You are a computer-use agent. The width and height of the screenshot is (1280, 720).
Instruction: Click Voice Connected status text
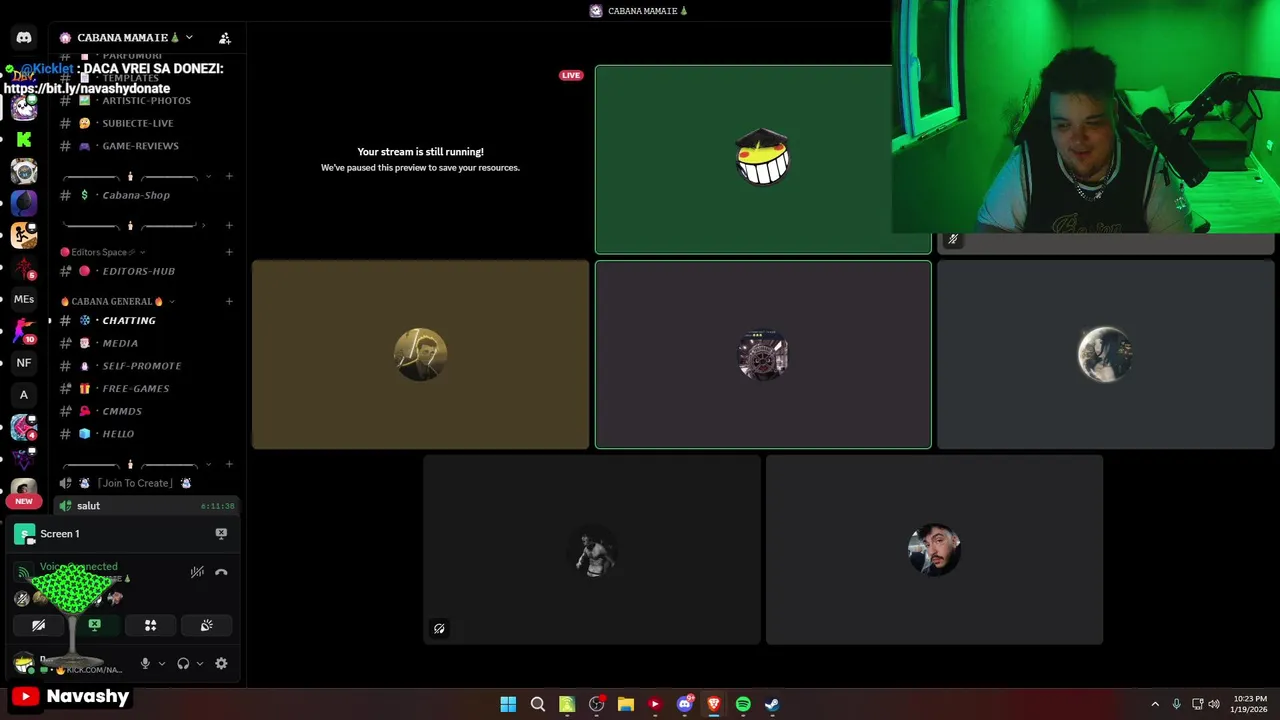[x=78, y=567]
